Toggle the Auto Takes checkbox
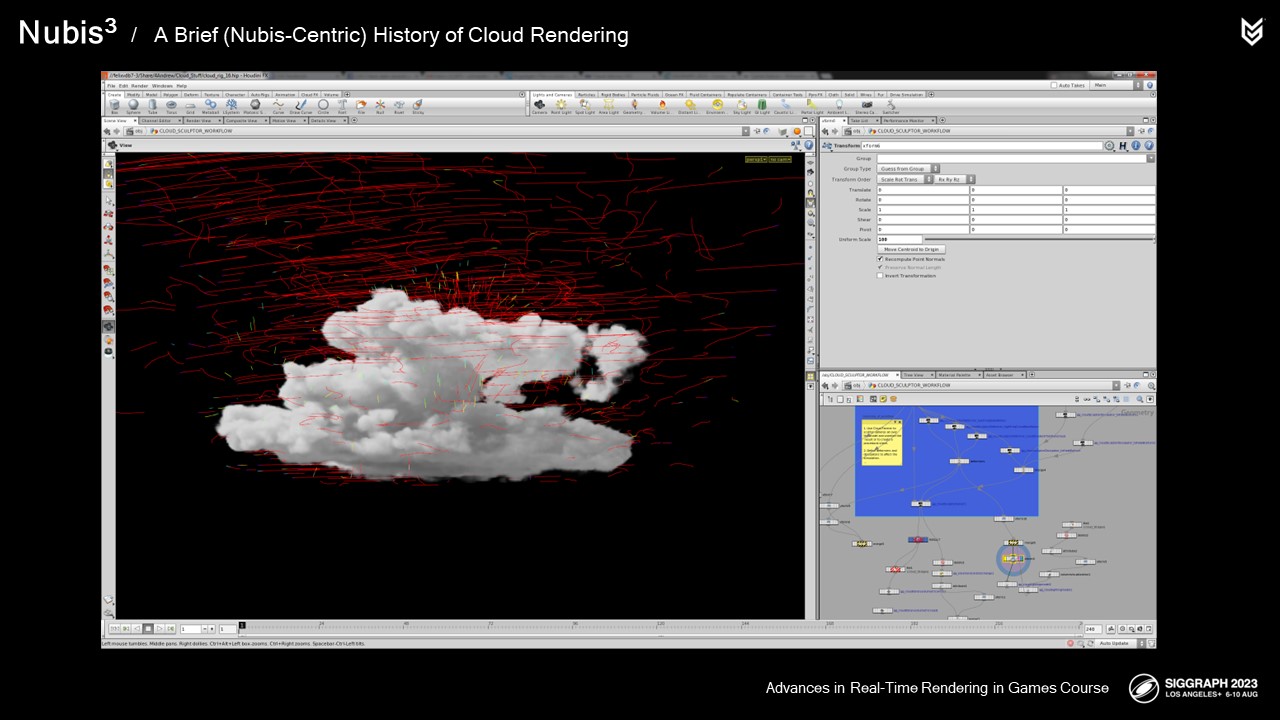1280x720 pixels. pyautogui.click(x=1054, y=85)
